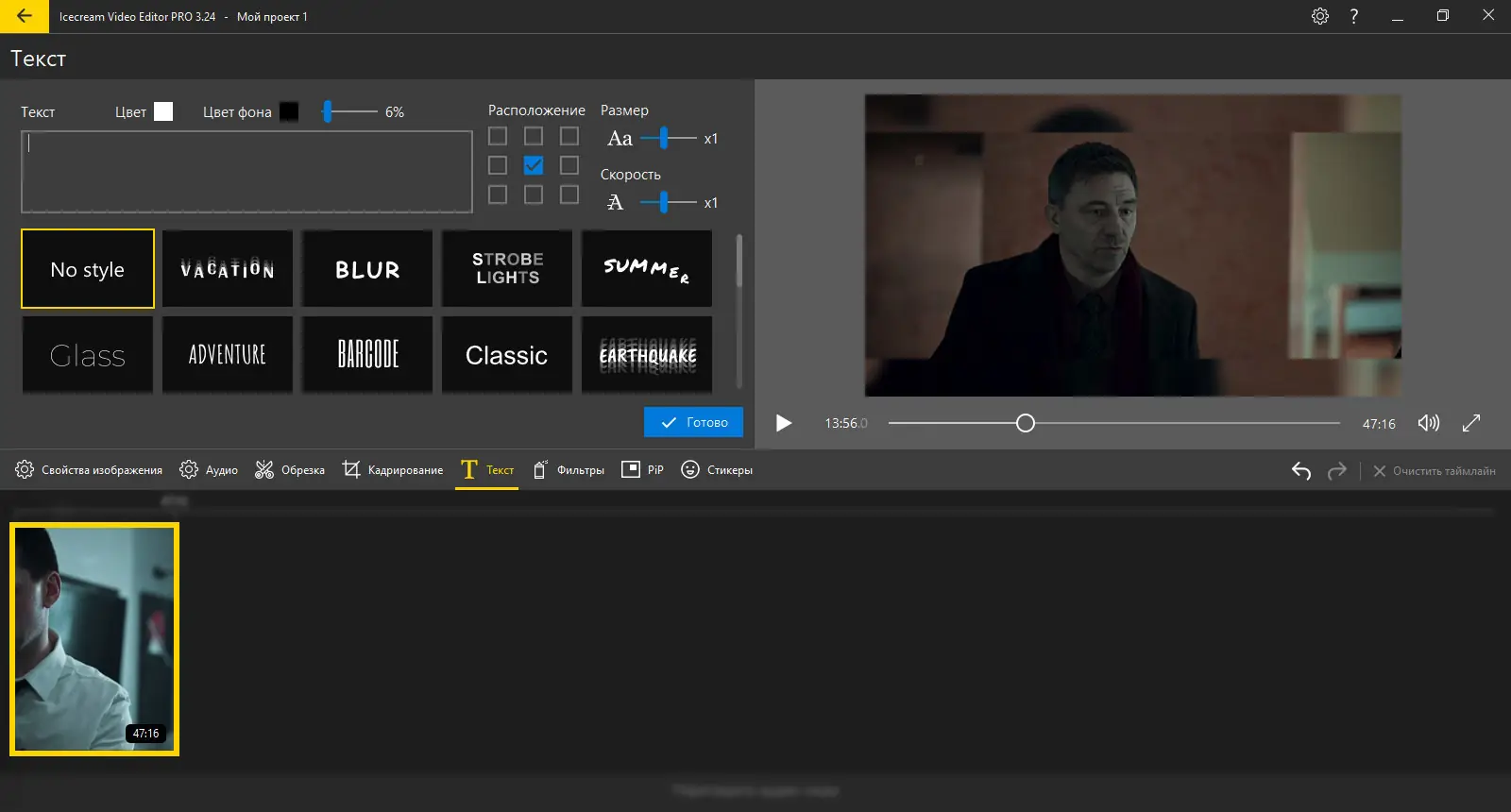The width and height of the screenshot is (1511, 812).
Task: Choose the EARTHQUAKE text style
Action: pos(647,354)
